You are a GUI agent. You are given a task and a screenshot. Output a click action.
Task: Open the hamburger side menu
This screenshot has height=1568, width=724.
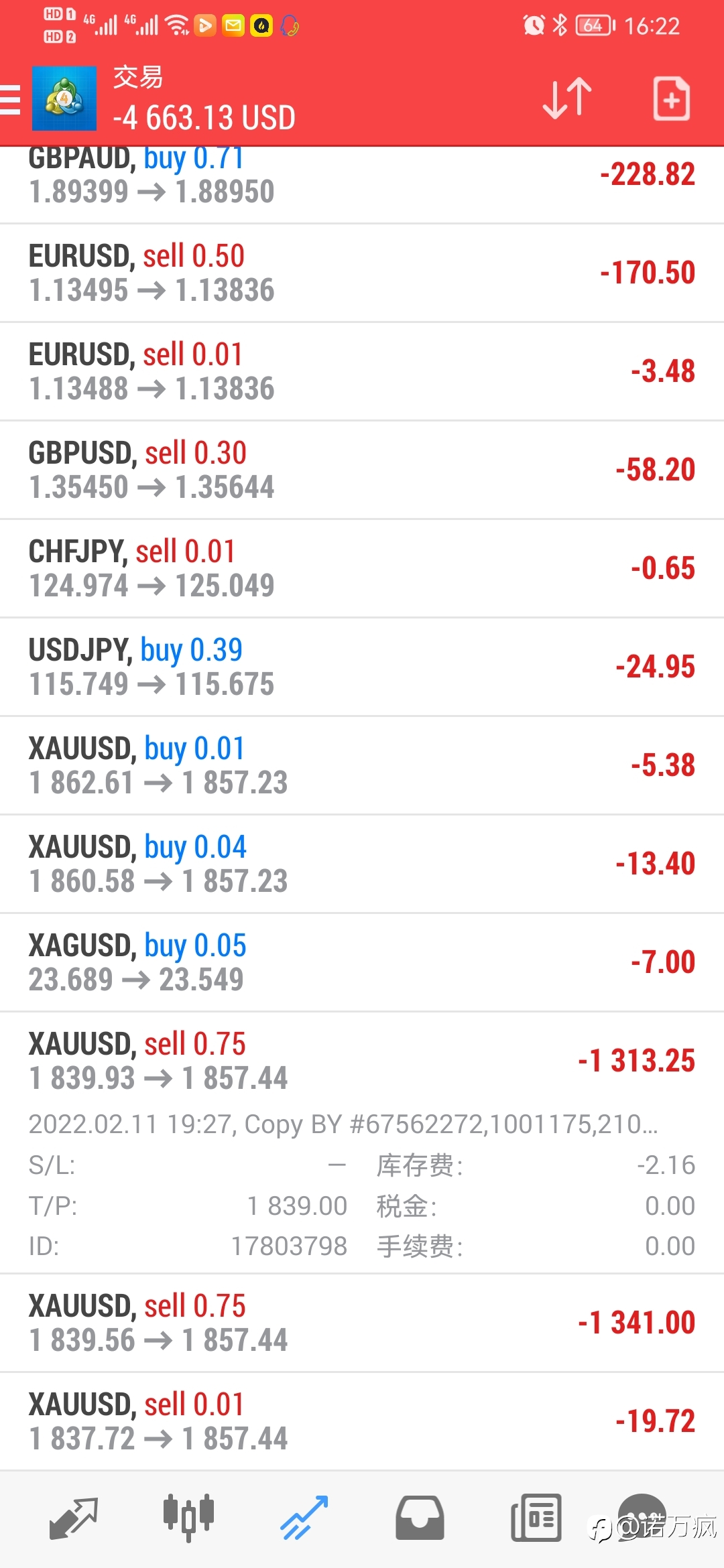click(9, 99)
